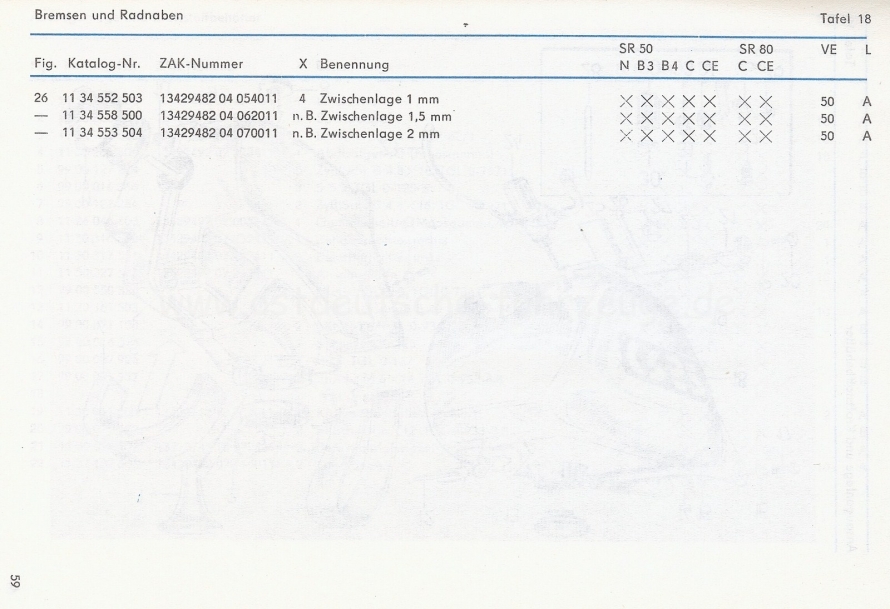Image resolution: width=890 pixels, height=609 pixels.
Task: Click VE value '50' in Zwischenlage 1 mm row
Action: (x=828, y=102)
